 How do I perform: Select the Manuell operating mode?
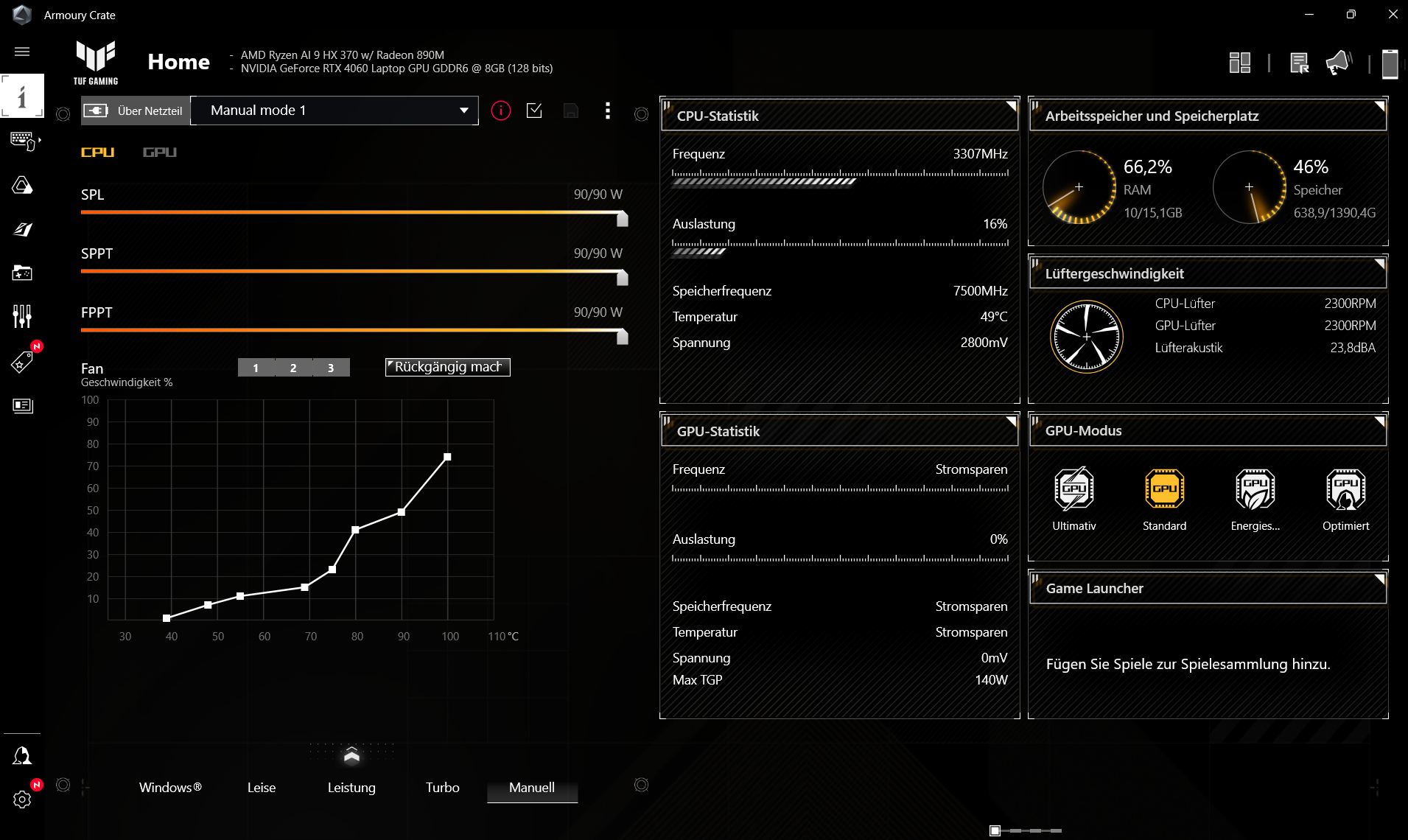532,788
